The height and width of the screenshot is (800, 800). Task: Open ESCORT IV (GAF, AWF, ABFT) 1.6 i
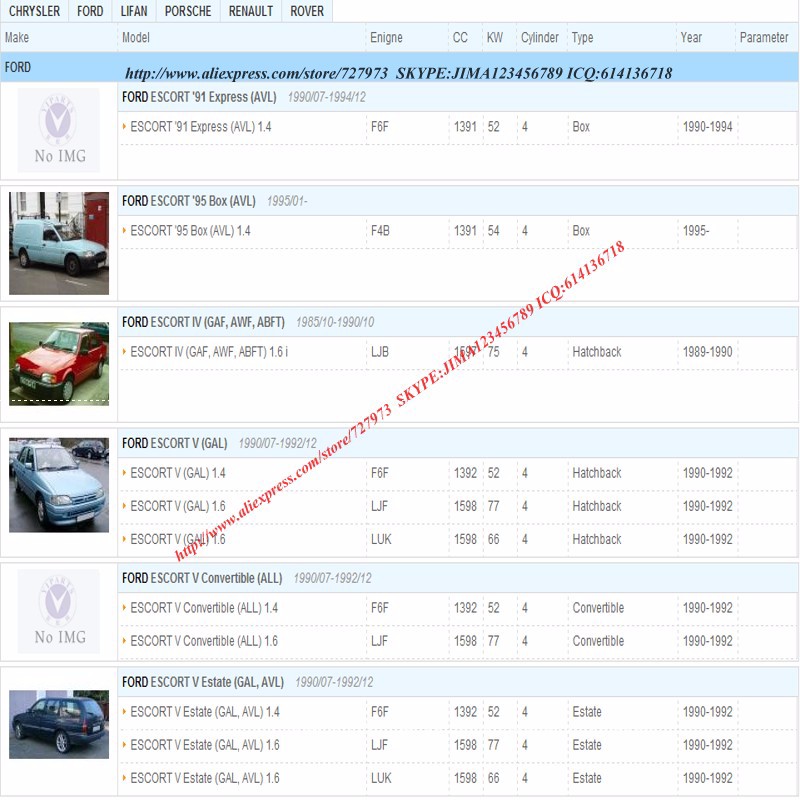click(209, 352)
